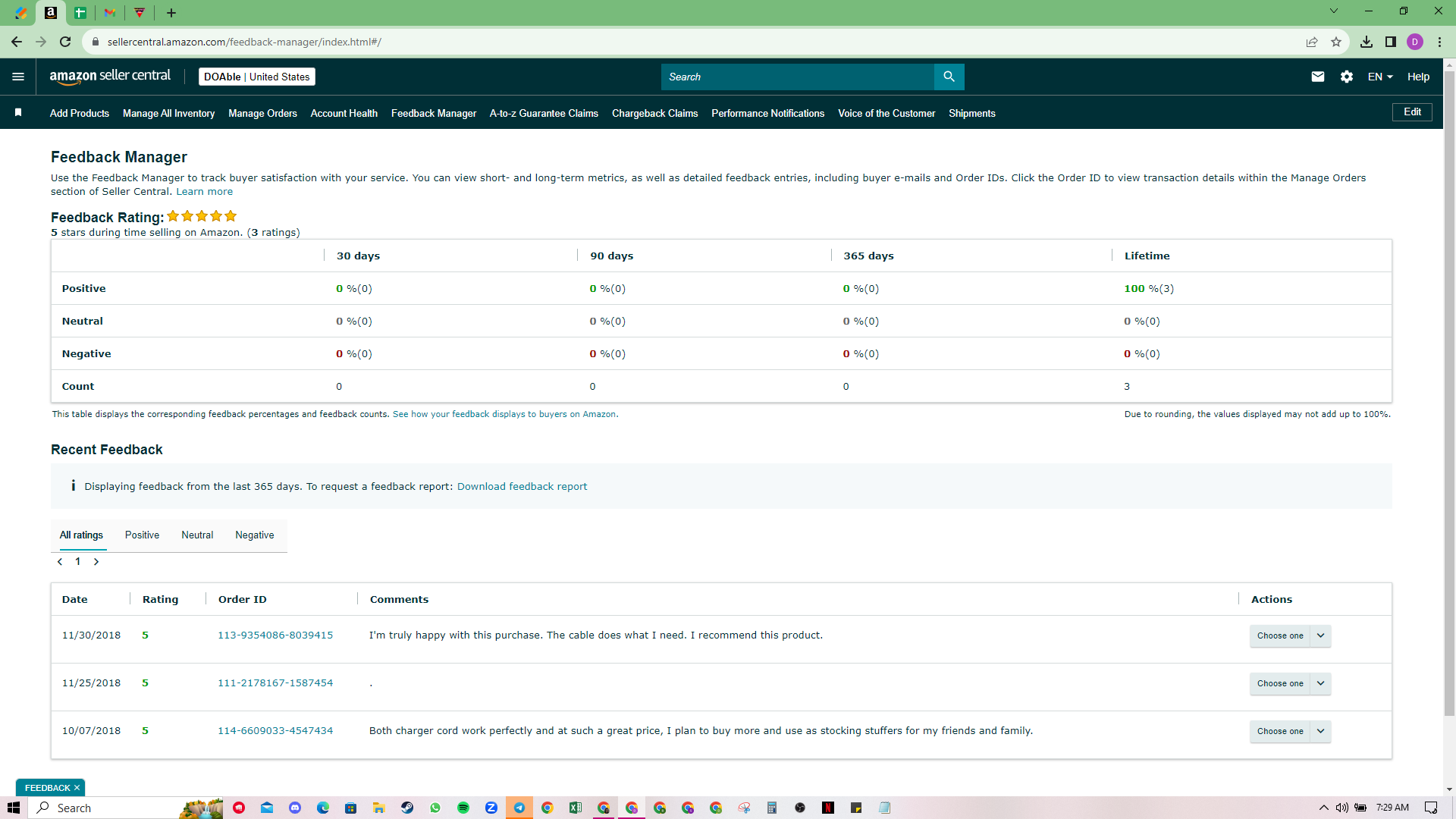This screenshot has width=1456, height=819.
Task: Focus the Seller Central search field
Action: (798, 77)
